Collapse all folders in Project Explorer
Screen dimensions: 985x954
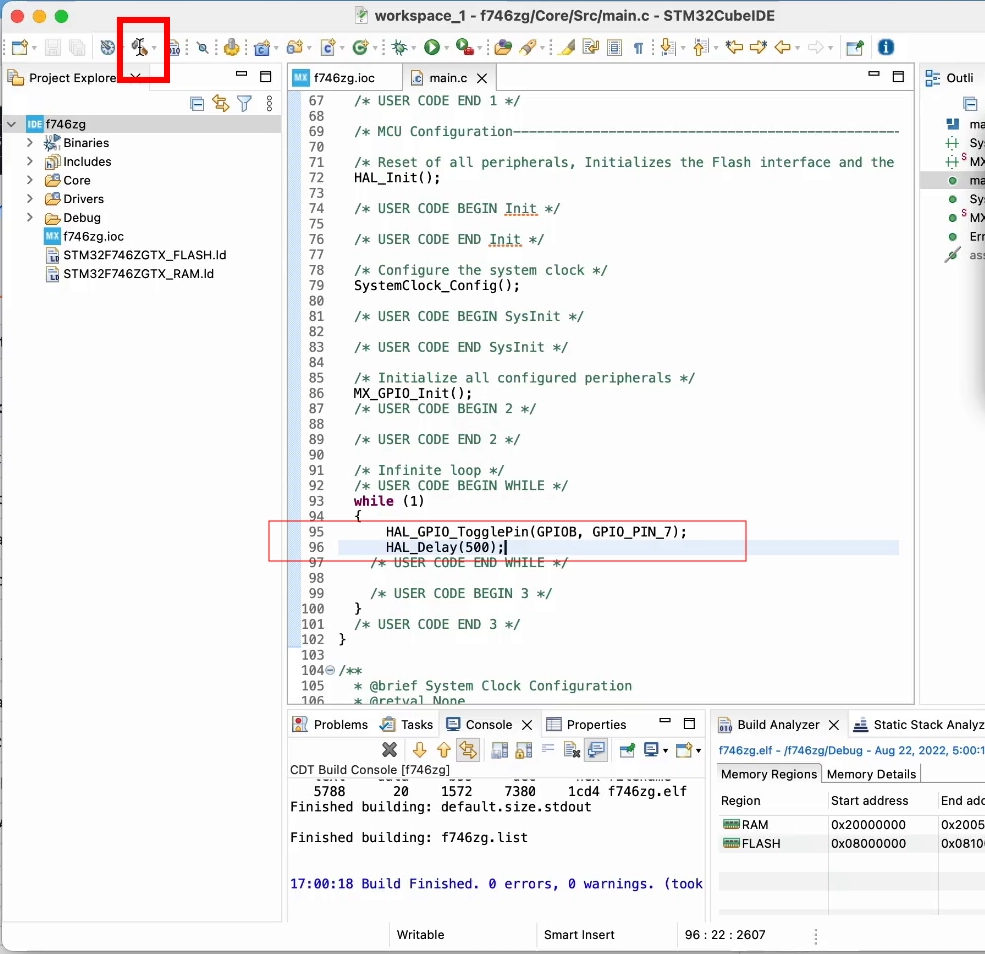pos(196,103)
